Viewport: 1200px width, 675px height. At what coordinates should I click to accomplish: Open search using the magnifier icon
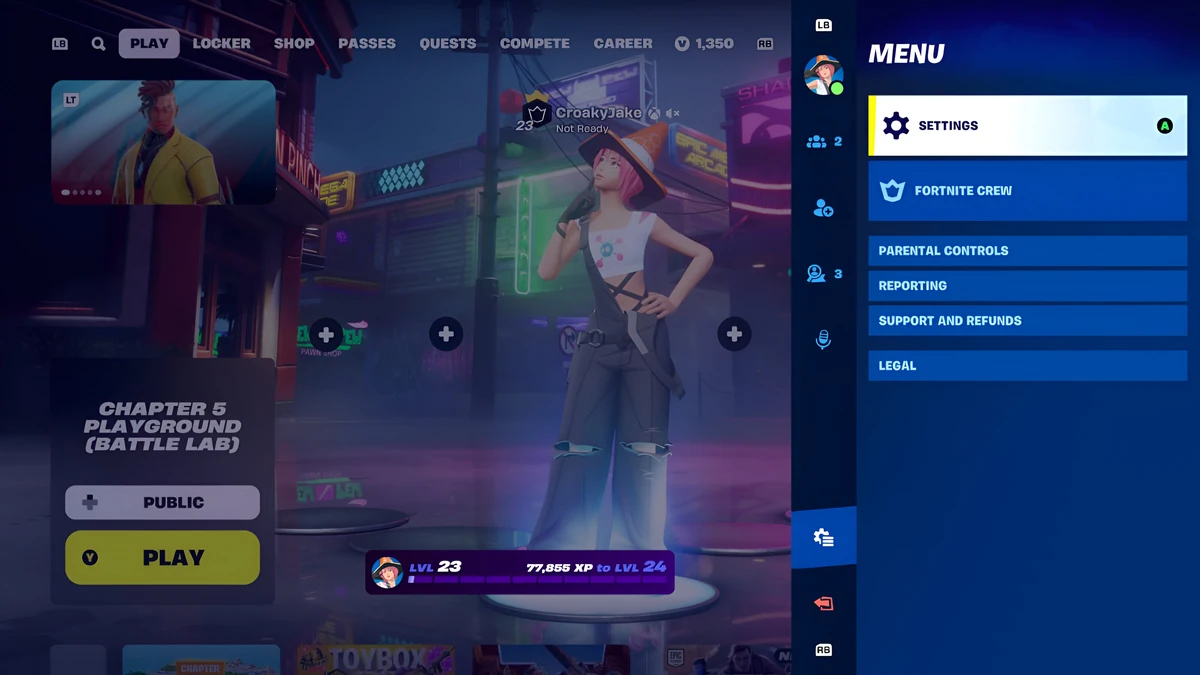tap(97, 43)
